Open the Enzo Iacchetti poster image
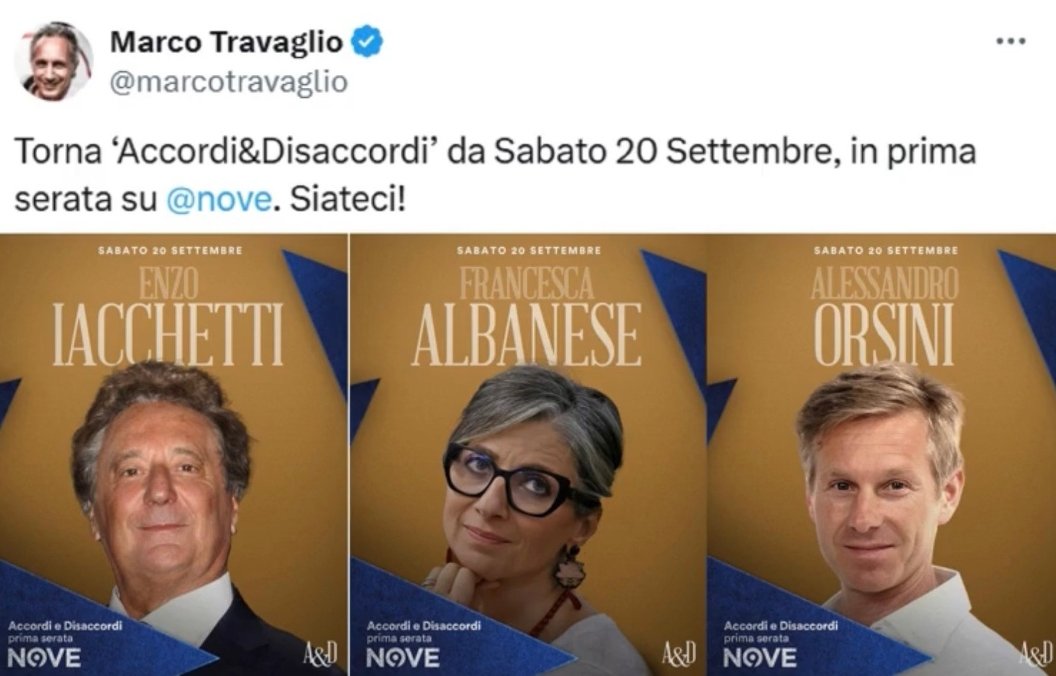Image resolution: width=1056 pixels, height=676 pixels. coord(173,454)
